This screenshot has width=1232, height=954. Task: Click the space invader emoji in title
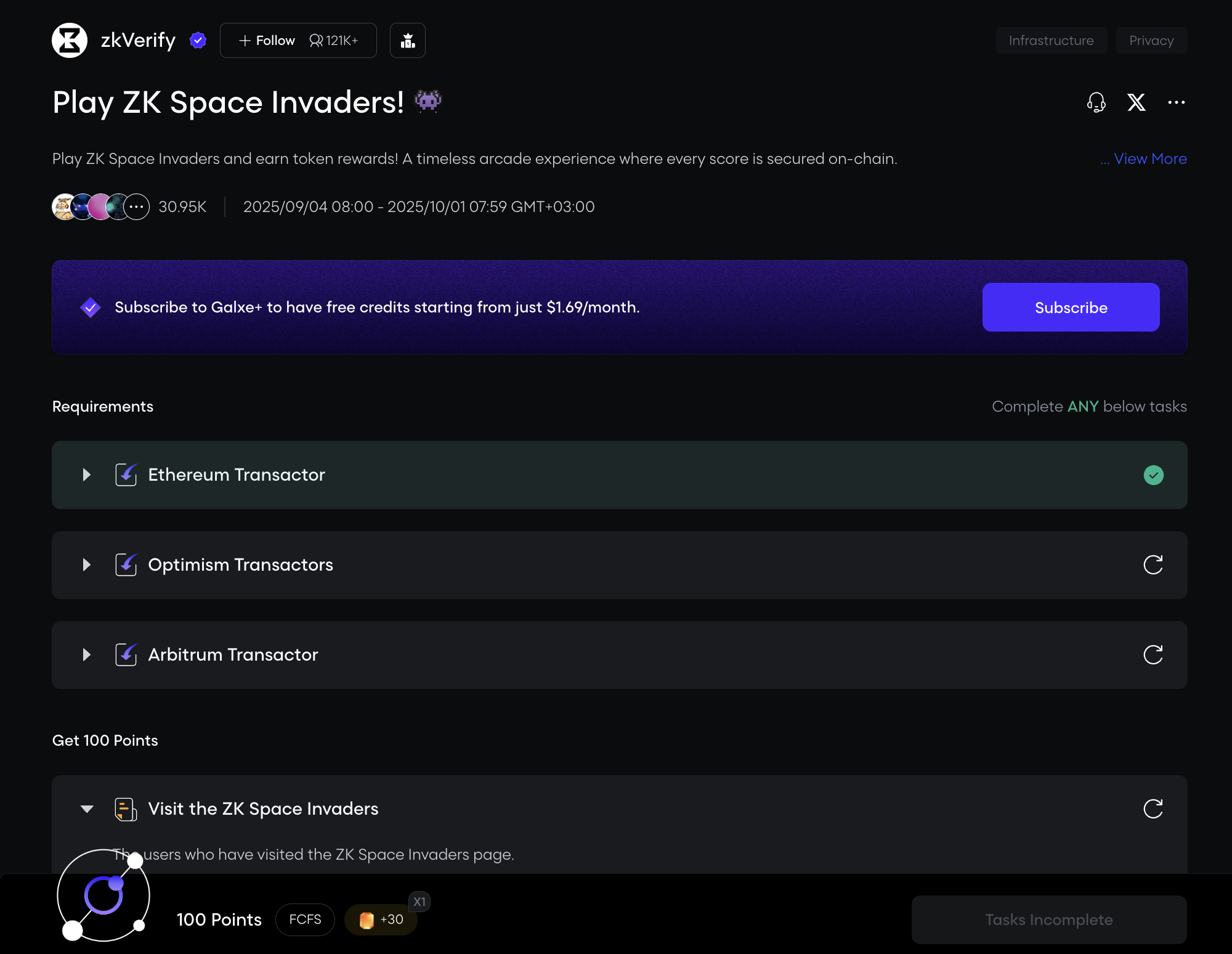(x=428, y=101)
